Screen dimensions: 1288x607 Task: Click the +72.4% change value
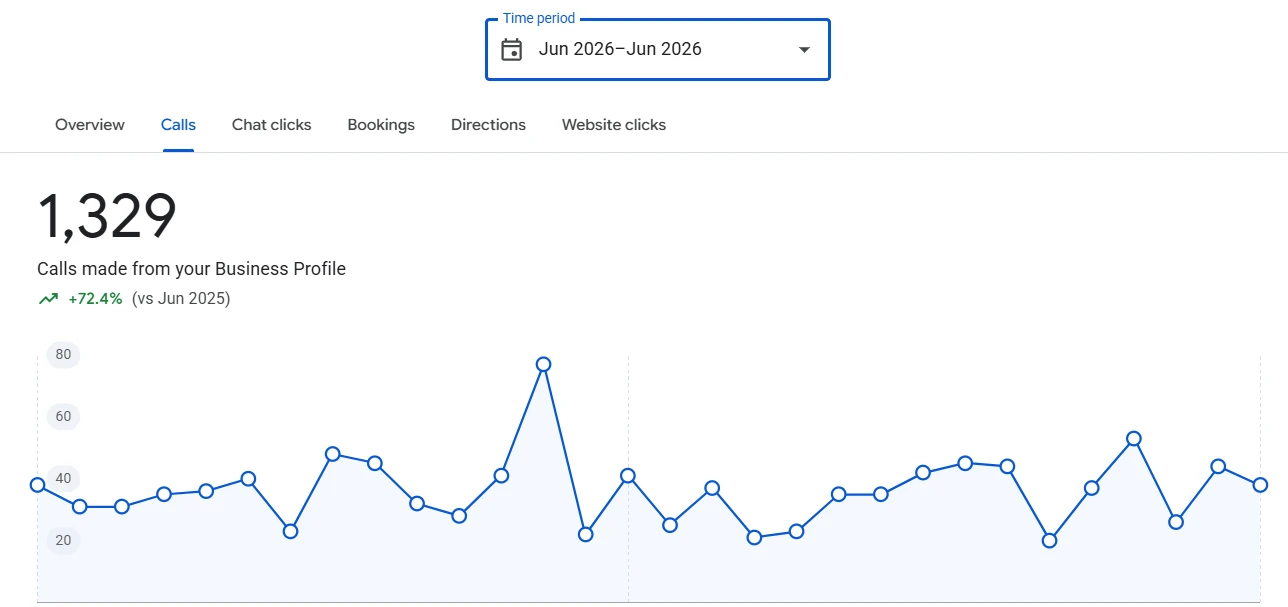tap(95, 299)
